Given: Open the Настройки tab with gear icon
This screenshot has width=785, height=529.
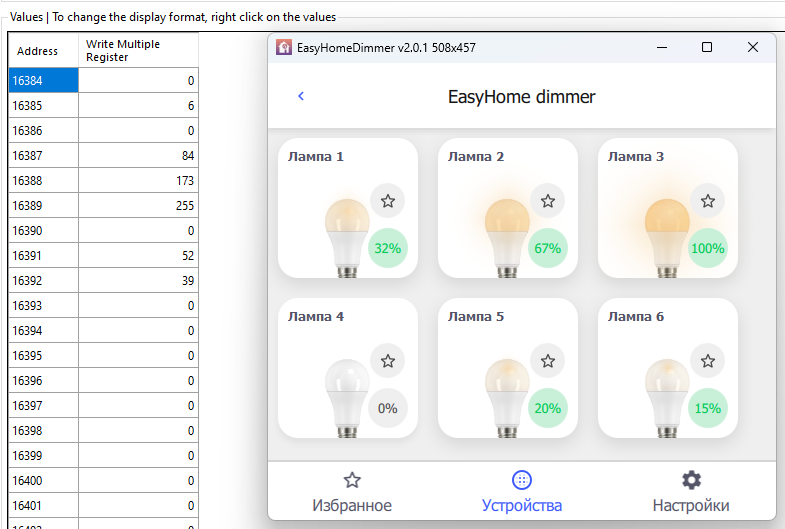Looking at the screenshot, I should pyautogui.click(x=691, y=492).
